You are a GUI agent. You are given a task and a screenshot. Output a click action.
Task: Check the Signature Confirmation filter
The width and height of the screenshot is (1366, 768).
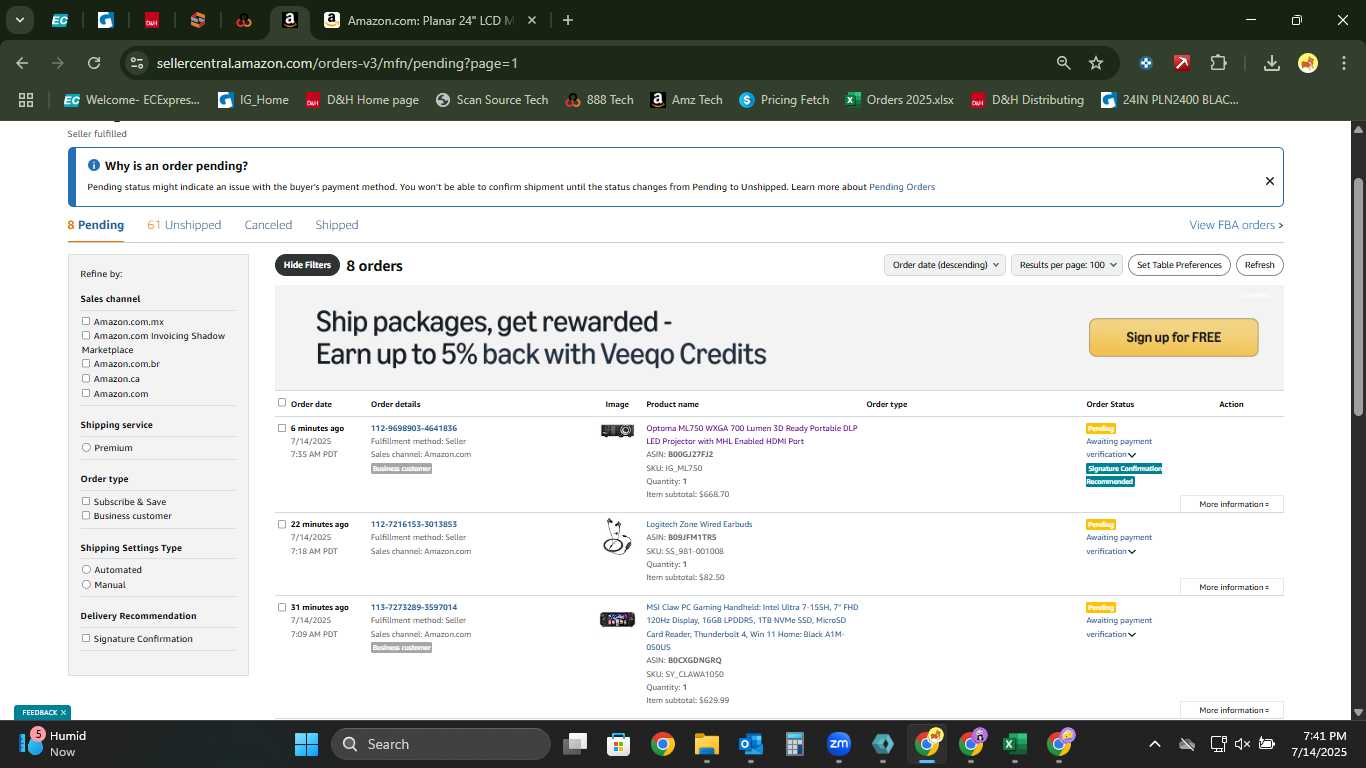(x=86, y=639)
